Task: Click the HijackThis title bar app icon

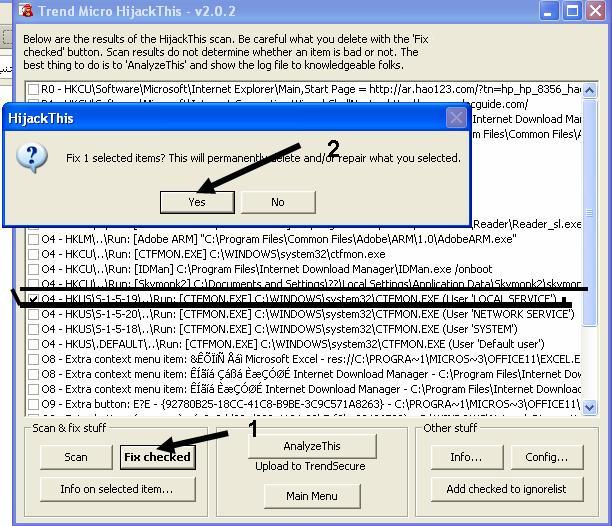Action: (x=26, y=11)
